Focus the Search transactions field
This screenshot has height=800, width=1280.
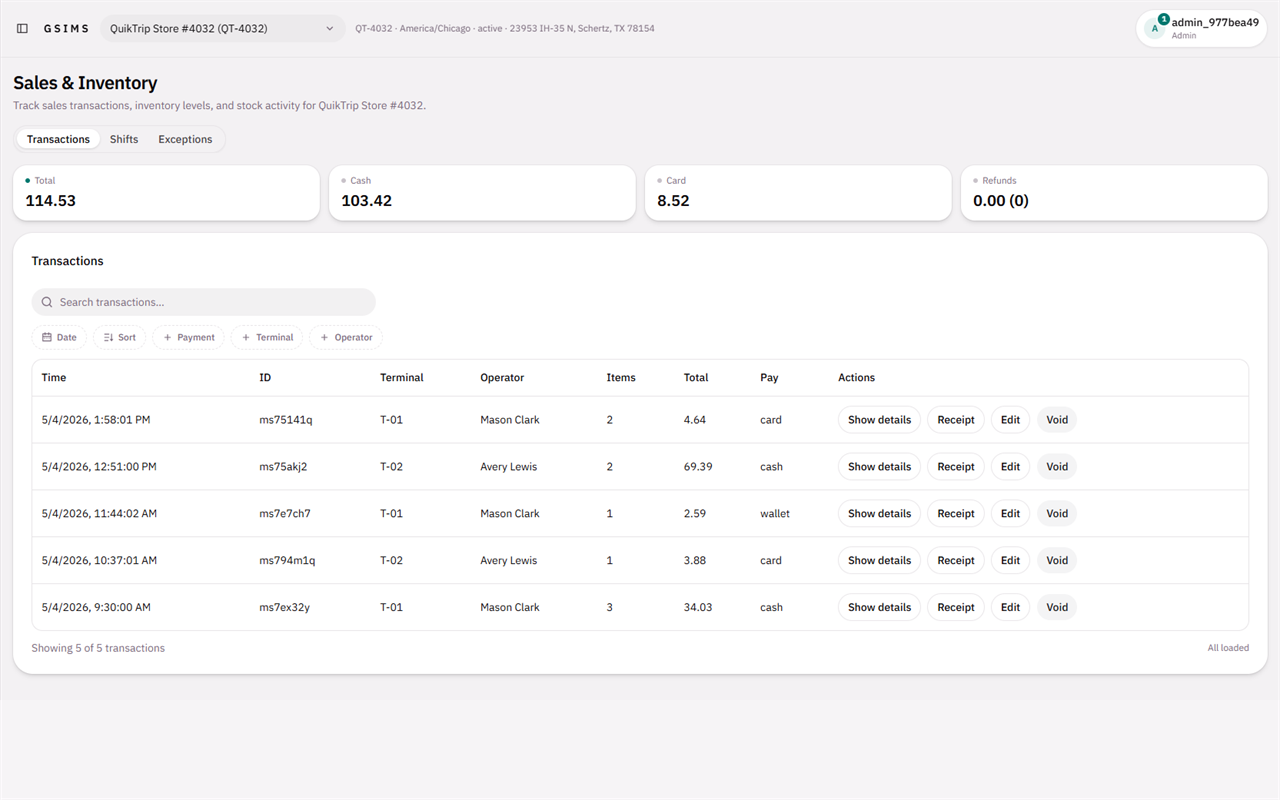pyautogui.click(x=204, y=302)
